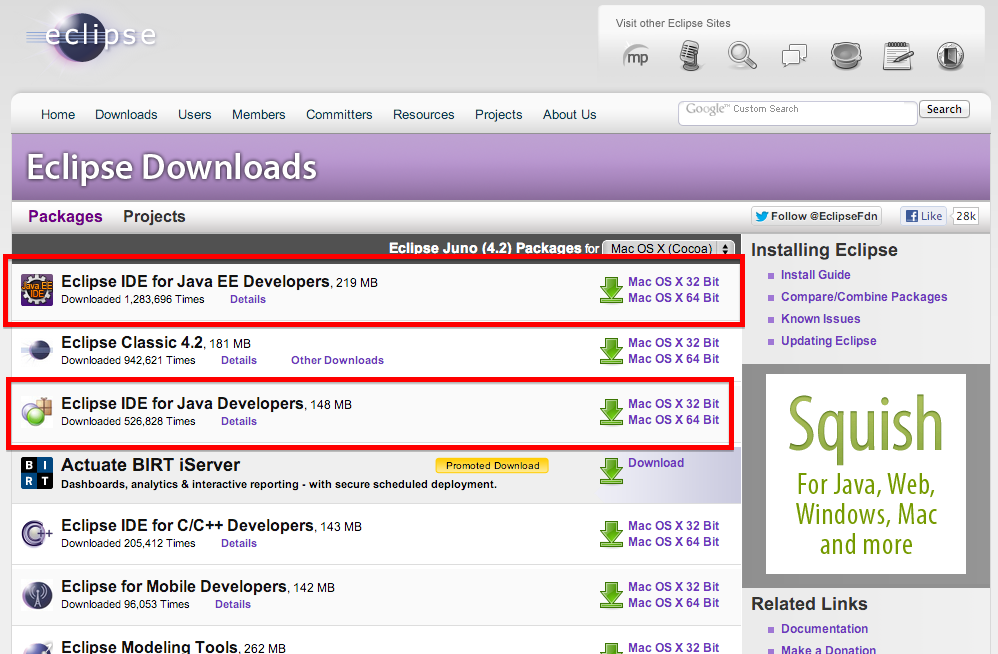Open the Eclipse Marketplace (mp) icon

[636, 56]
